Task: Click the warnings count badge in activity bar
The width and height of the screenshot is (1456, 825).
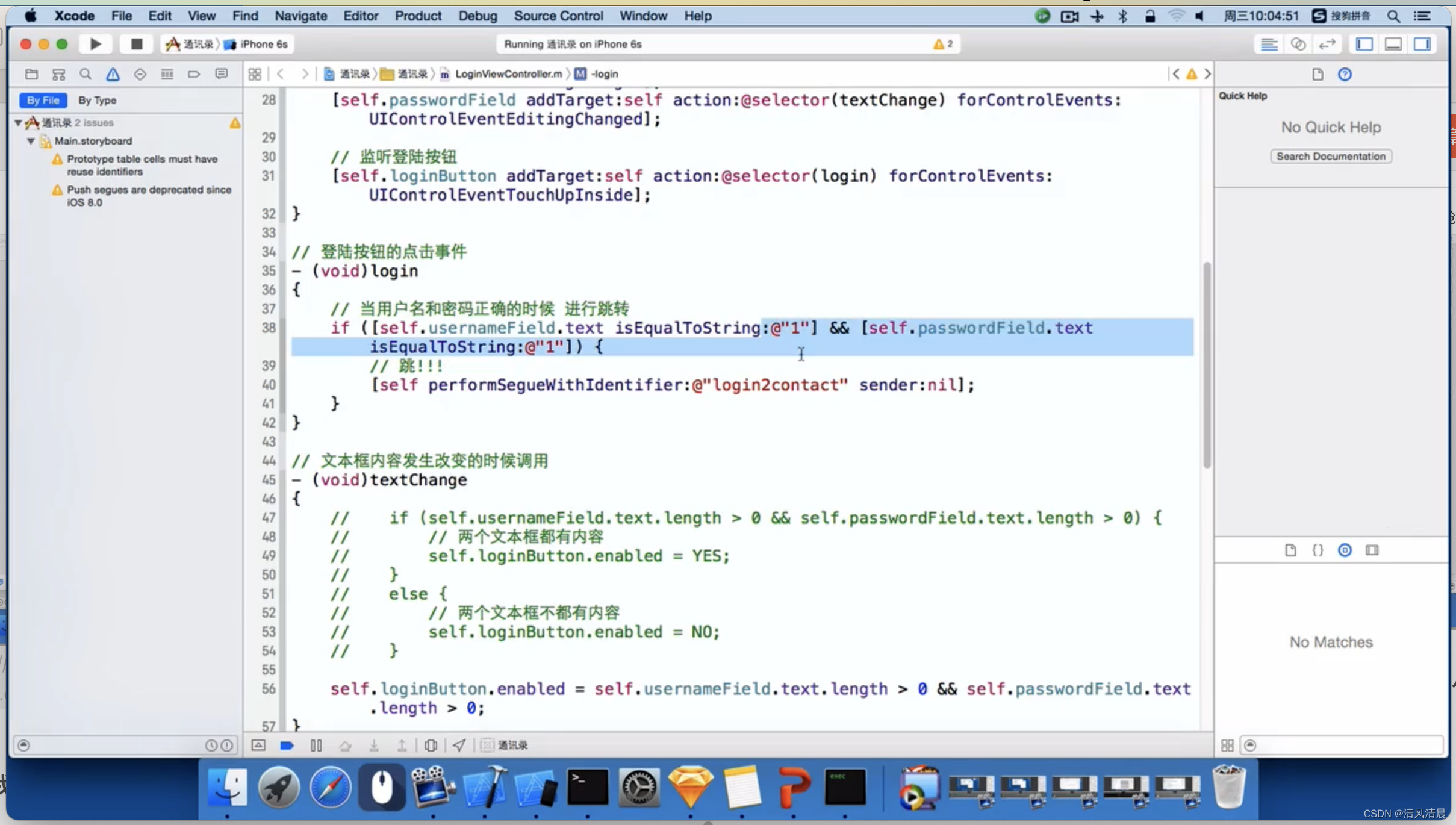Action: tap(943, 44)
